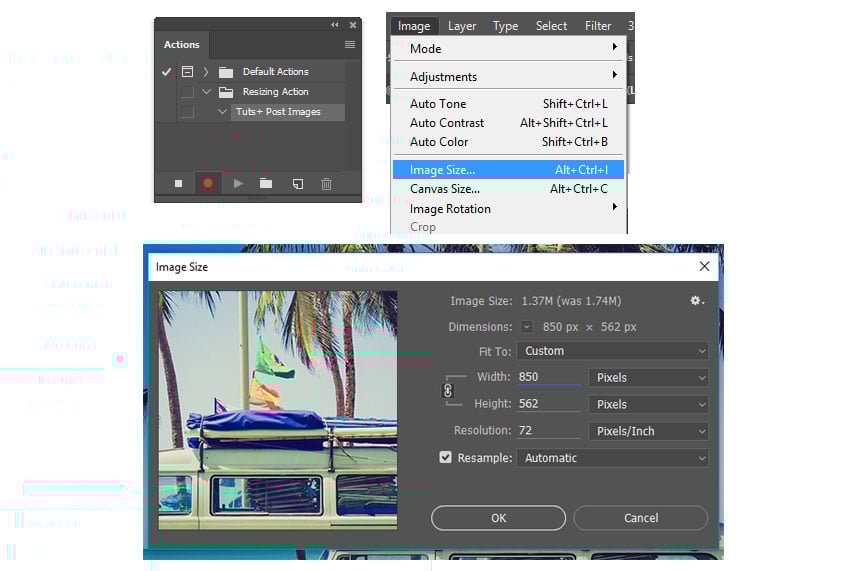This screenshot has height=571, width=850.
Task: Delete action using trash icon
Action: pos(326,184)
